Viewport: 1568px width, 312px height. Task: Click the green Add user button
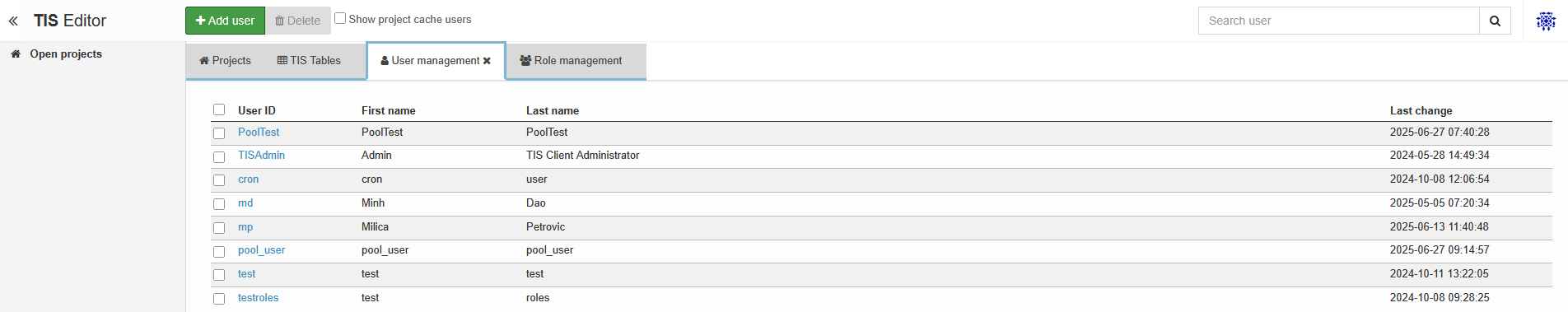[225, 21]
